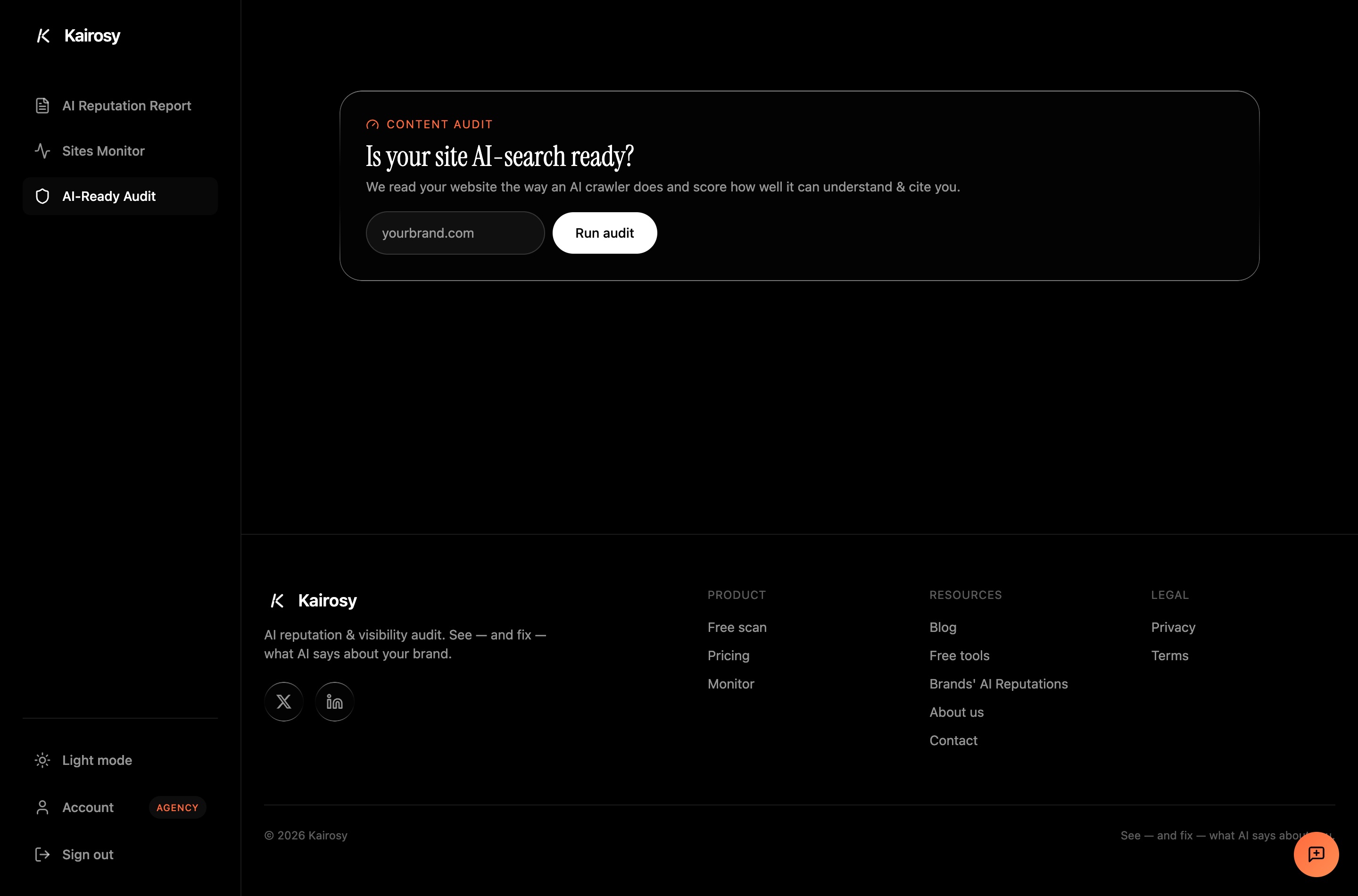Open the Pricing page
This screenshot has width=1358, height=896.
coord(729,656)
